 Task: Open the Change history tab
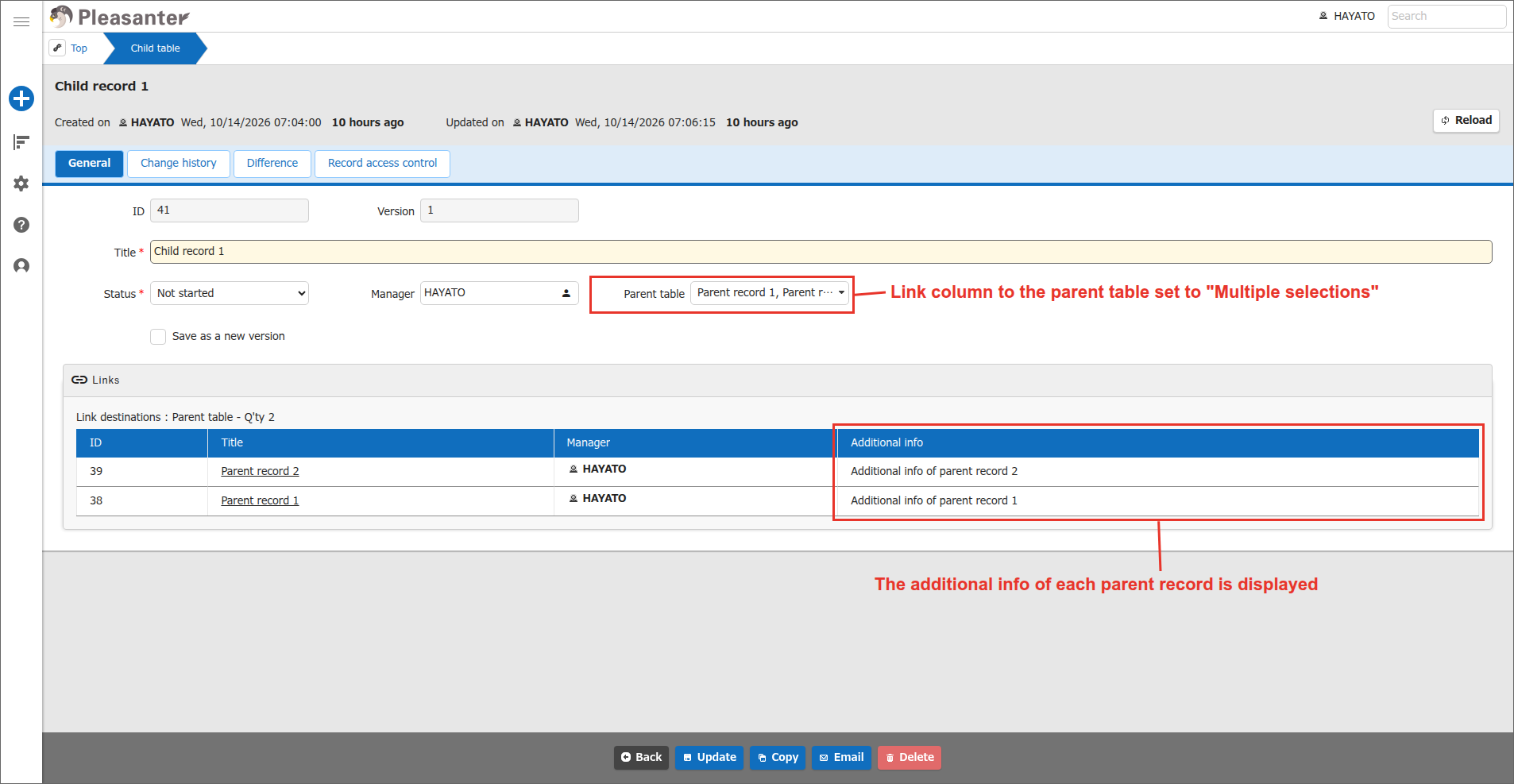click(179, 164)
